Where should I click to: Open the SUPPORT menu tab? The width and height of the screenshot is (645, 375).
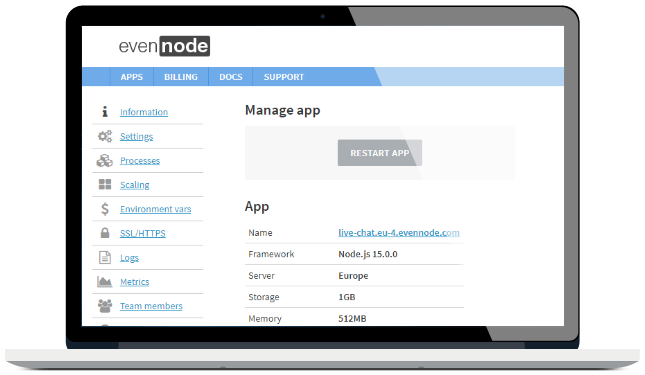pyautogui.click(x=284, y=77)
